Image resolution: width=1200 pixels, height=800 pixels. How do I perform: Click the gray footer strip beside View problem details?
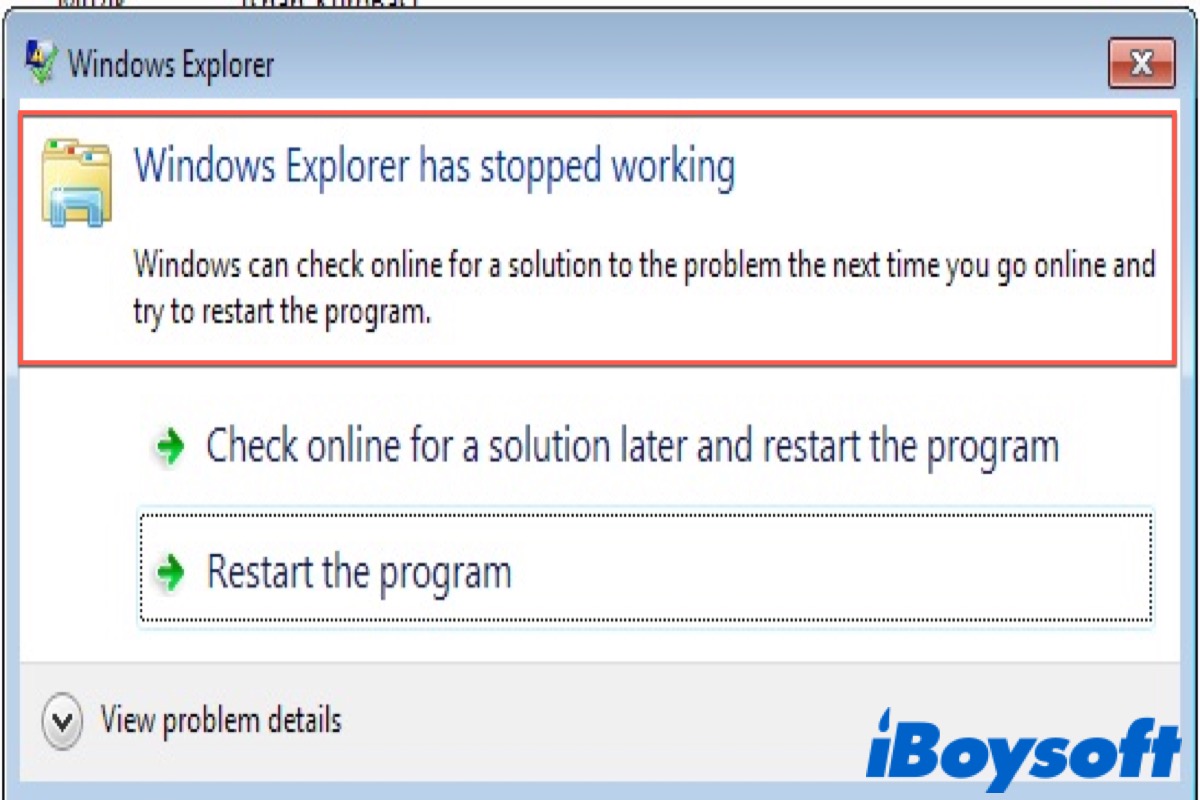coord(600,722)
